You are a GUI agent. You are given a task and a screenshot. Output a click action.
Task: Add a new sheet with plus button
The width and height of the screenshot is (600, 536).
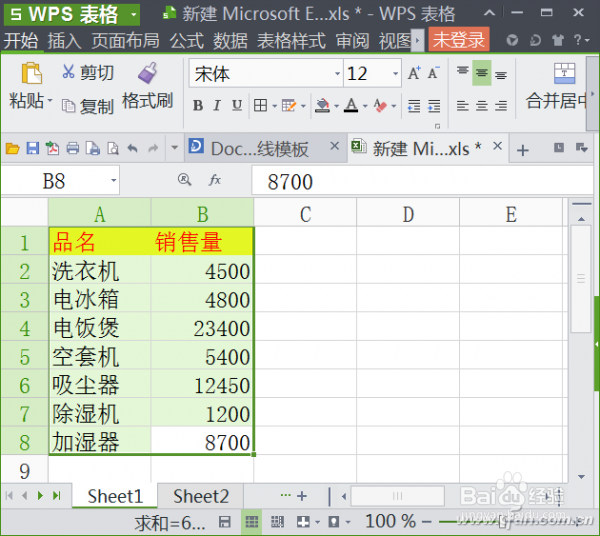[302, 496]
